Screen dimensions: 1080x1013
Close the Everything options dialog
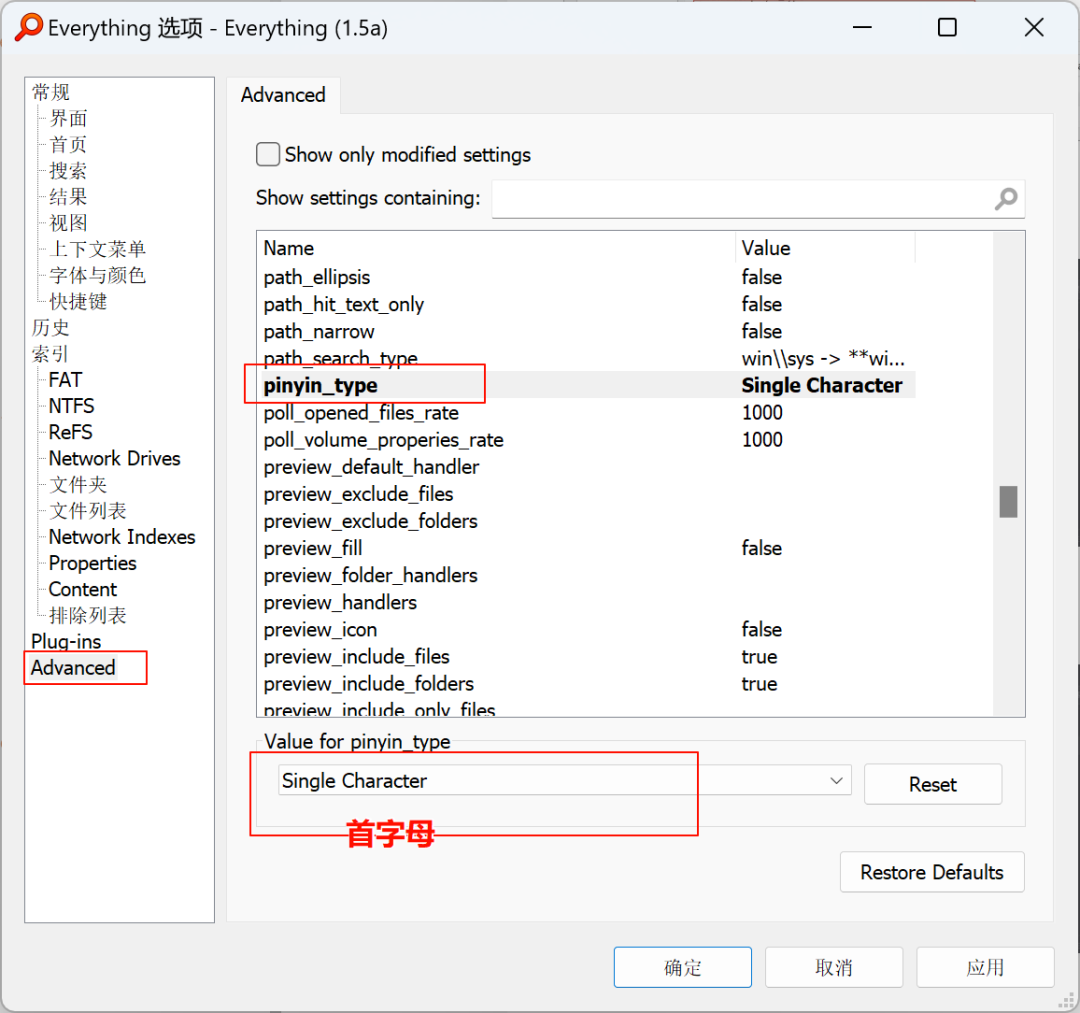[1034, 28]
